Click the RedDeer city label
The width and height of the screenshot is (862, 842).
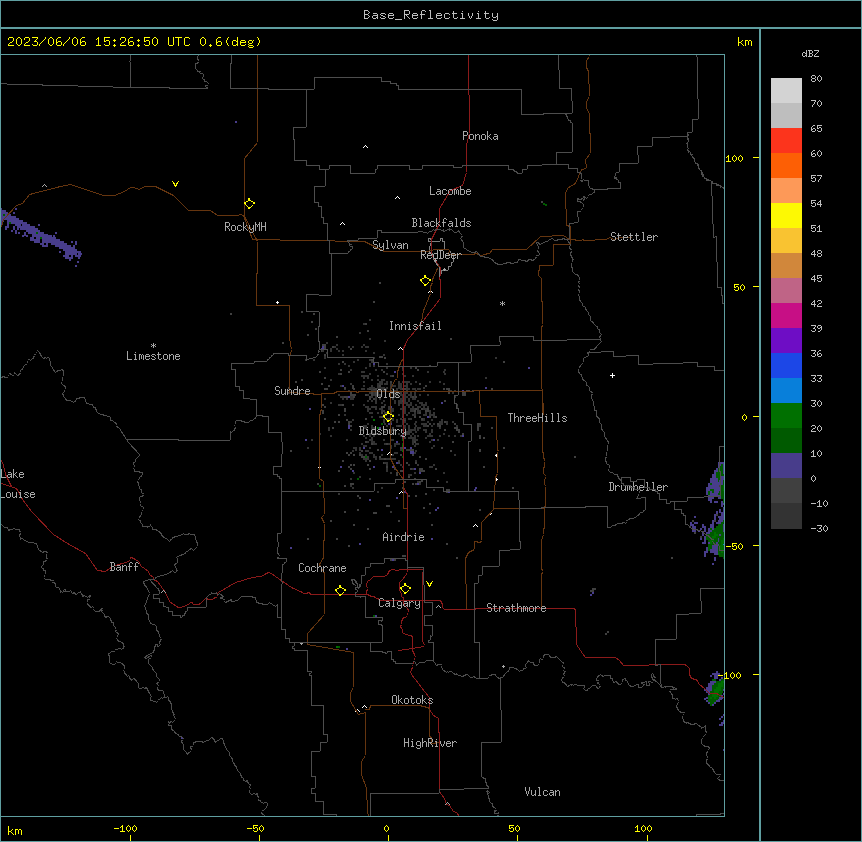tap(440, 255)
